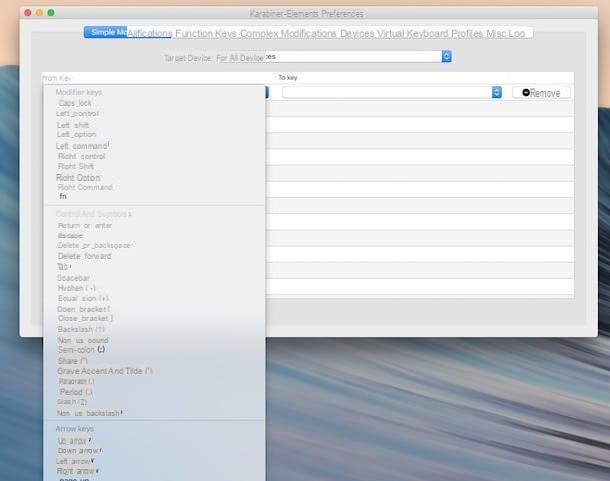Select Delete_forward menu entry
This screenshot has height=481, width=610.
point(84,256)
